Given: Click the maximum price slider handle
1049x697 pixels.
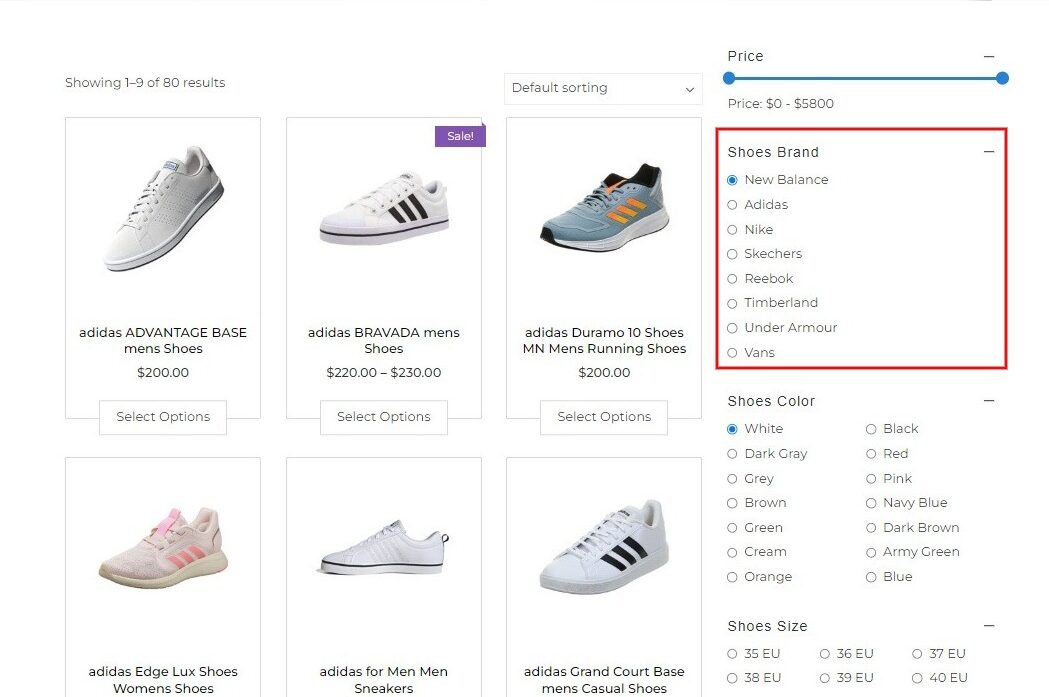Looking at the screenshot, I should [x=1002, y=78].
